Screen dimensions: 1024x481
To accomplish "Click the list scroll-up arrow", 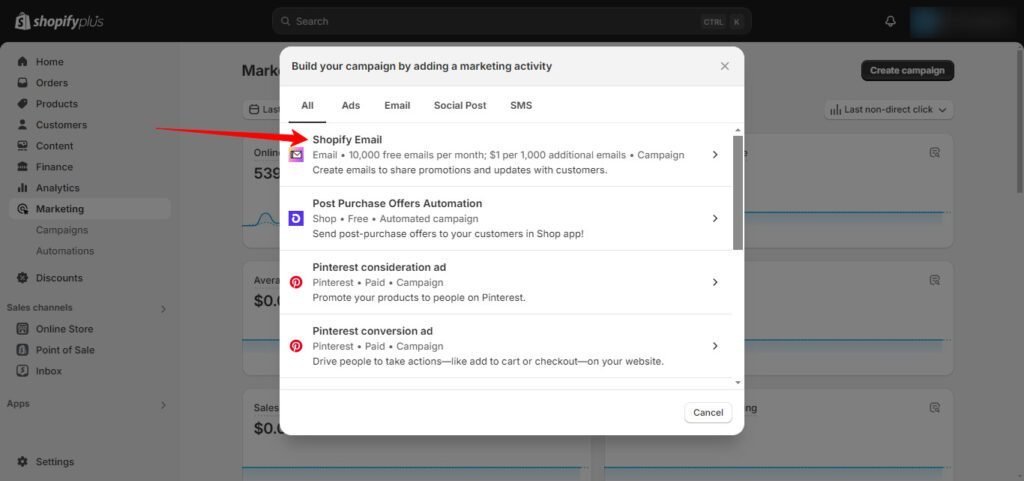I will tap(738, 131).
